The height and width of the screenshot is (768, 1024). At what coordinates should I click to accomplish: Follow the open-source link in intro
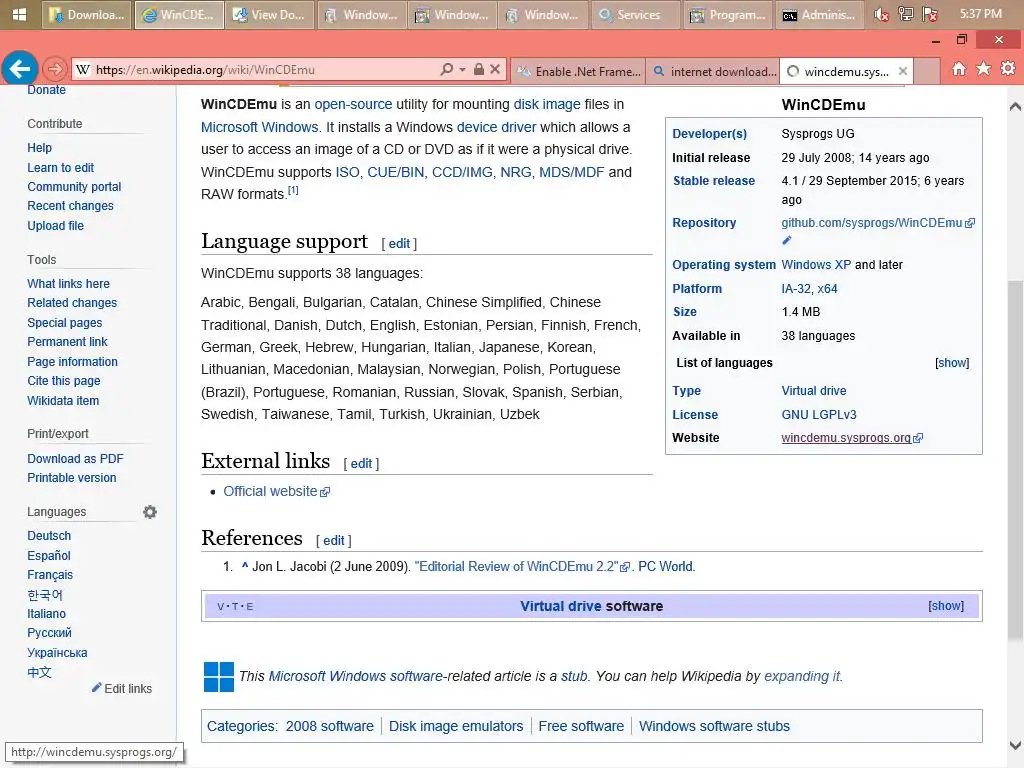pyautogui.click(x=353, y=104)
